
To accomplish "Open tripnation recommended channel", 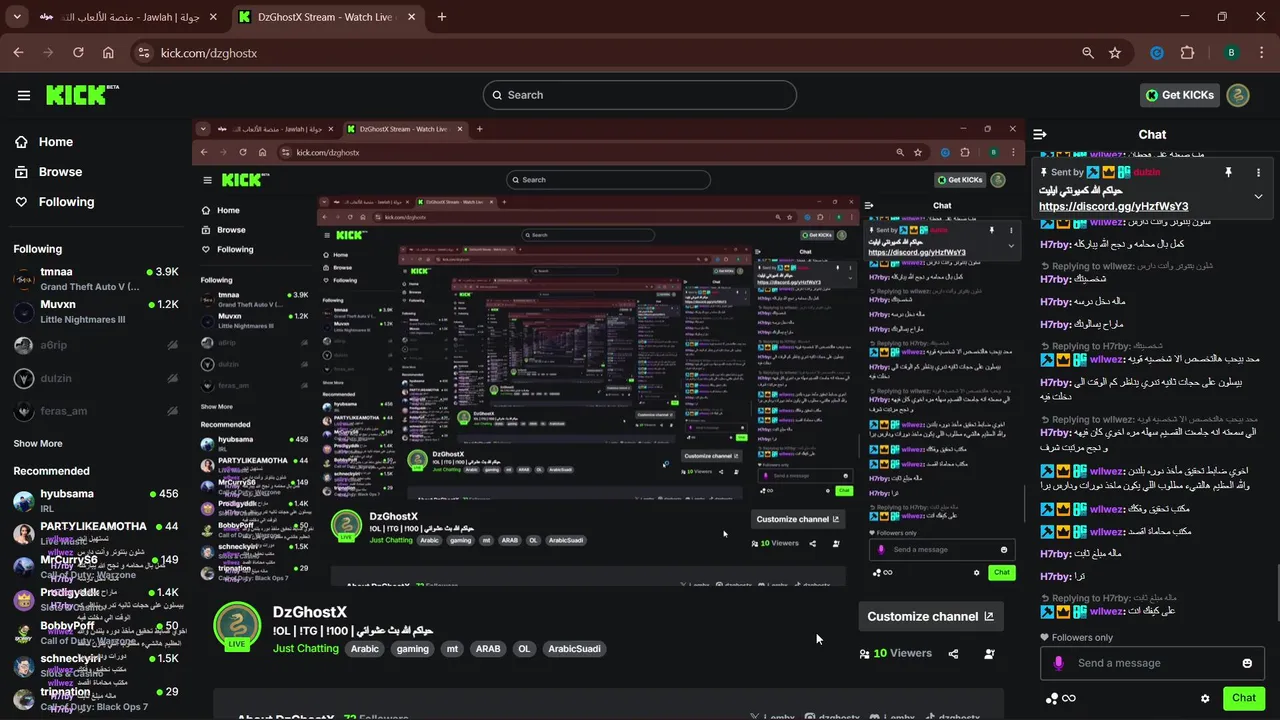I will [96, 698].
